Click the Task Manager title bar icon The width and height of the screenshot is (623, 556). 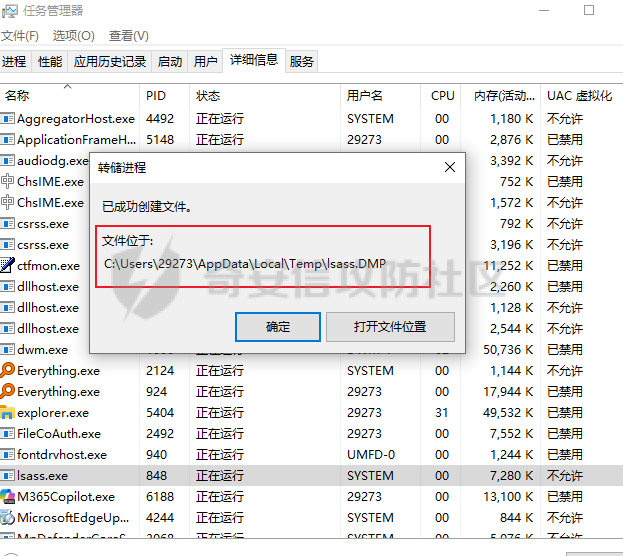pyautogui.click(x=11, y=11)
